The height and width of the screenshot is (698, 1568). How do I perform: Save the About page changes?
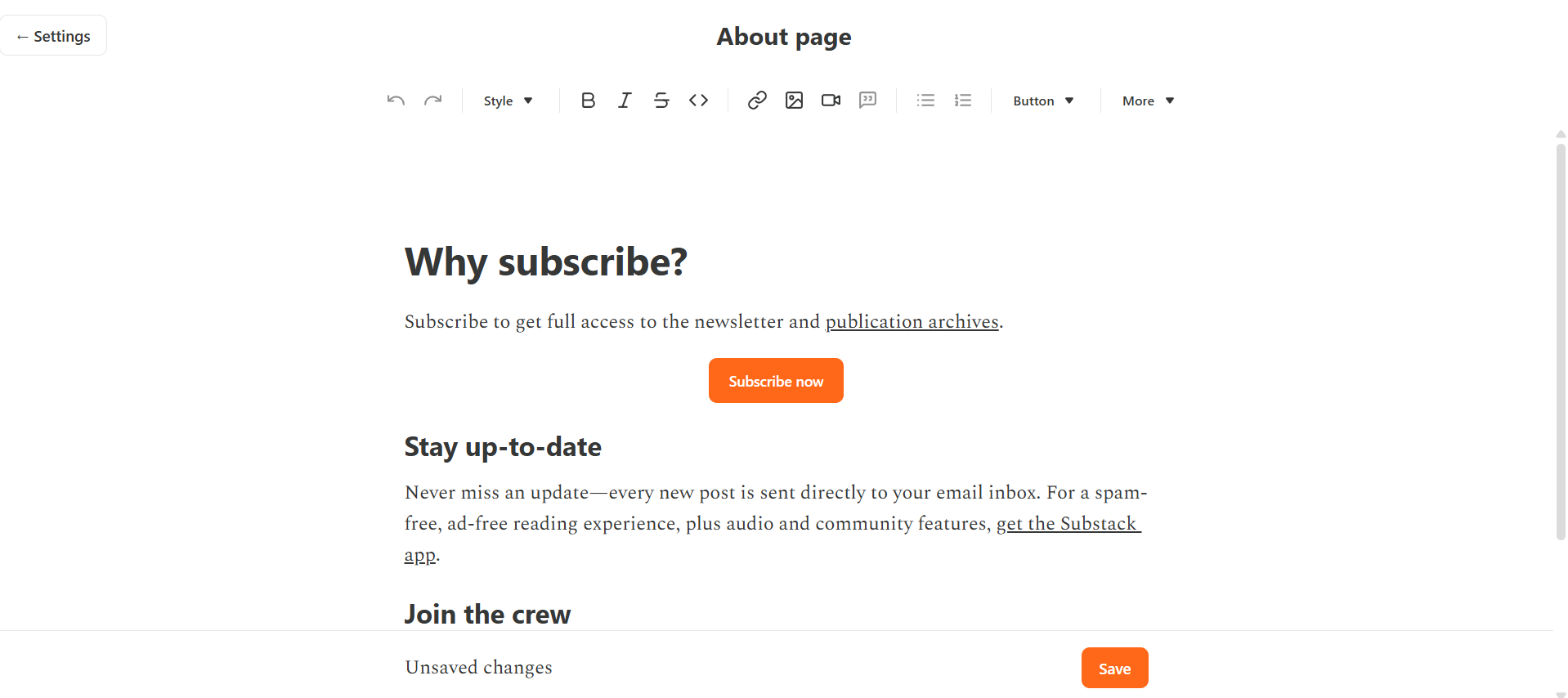click(x=1114, y=667)
